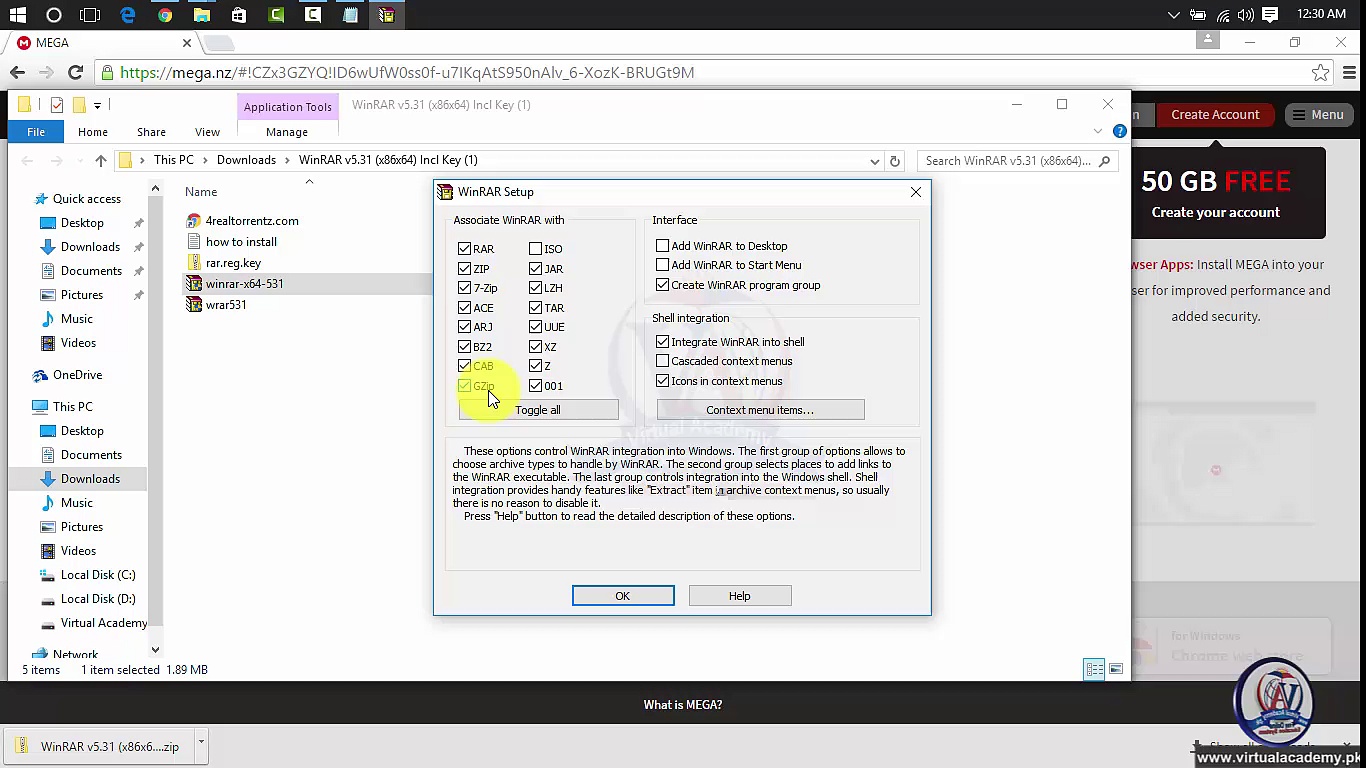Toggle the TAR association checkbox

coord(535,308)
